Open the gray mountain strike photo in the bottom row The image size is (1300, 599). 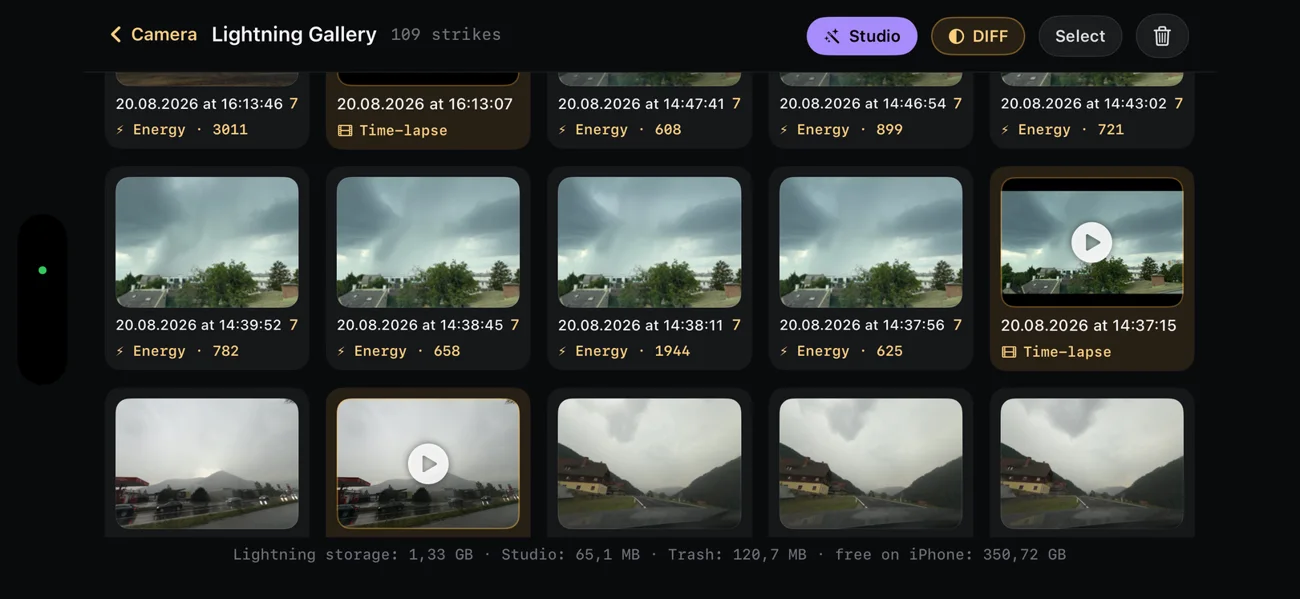coord(207,464)
